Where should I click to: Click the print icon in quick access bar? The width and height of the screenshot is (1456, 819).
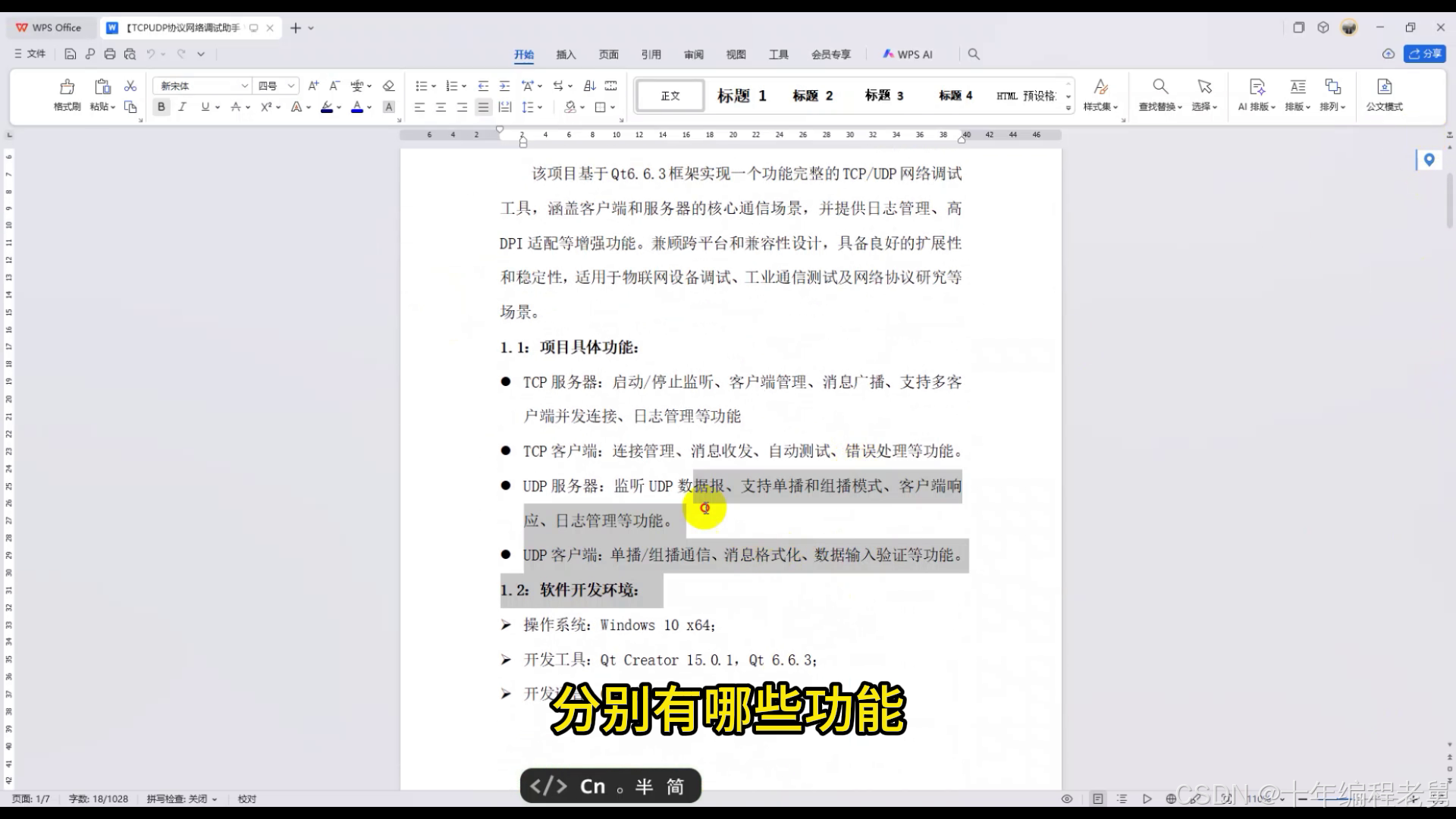(x=110, y=54)
